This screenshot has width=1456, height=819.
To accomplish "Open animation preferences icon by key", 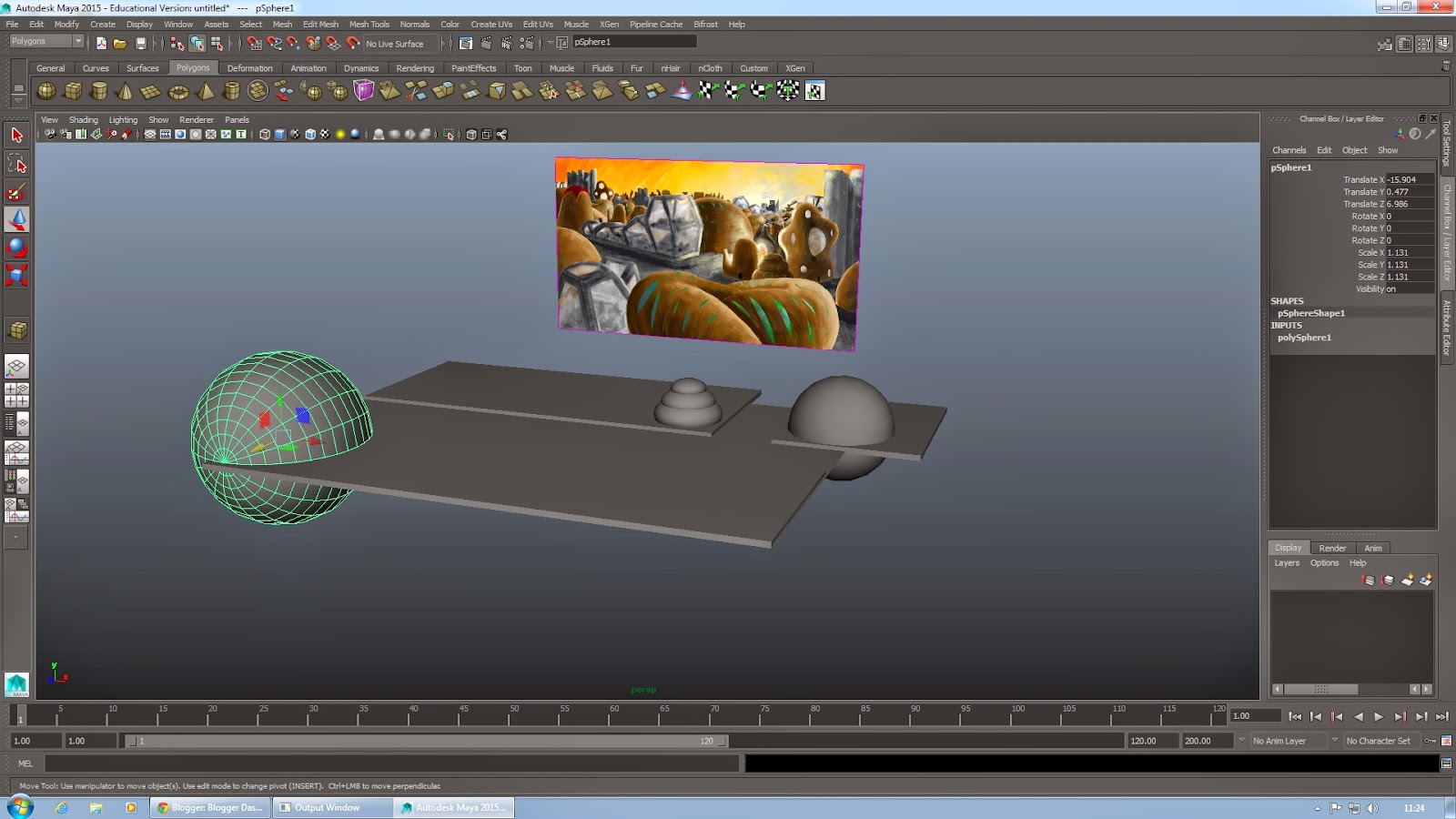I will pyautogui.click(x=1446, y=741).
